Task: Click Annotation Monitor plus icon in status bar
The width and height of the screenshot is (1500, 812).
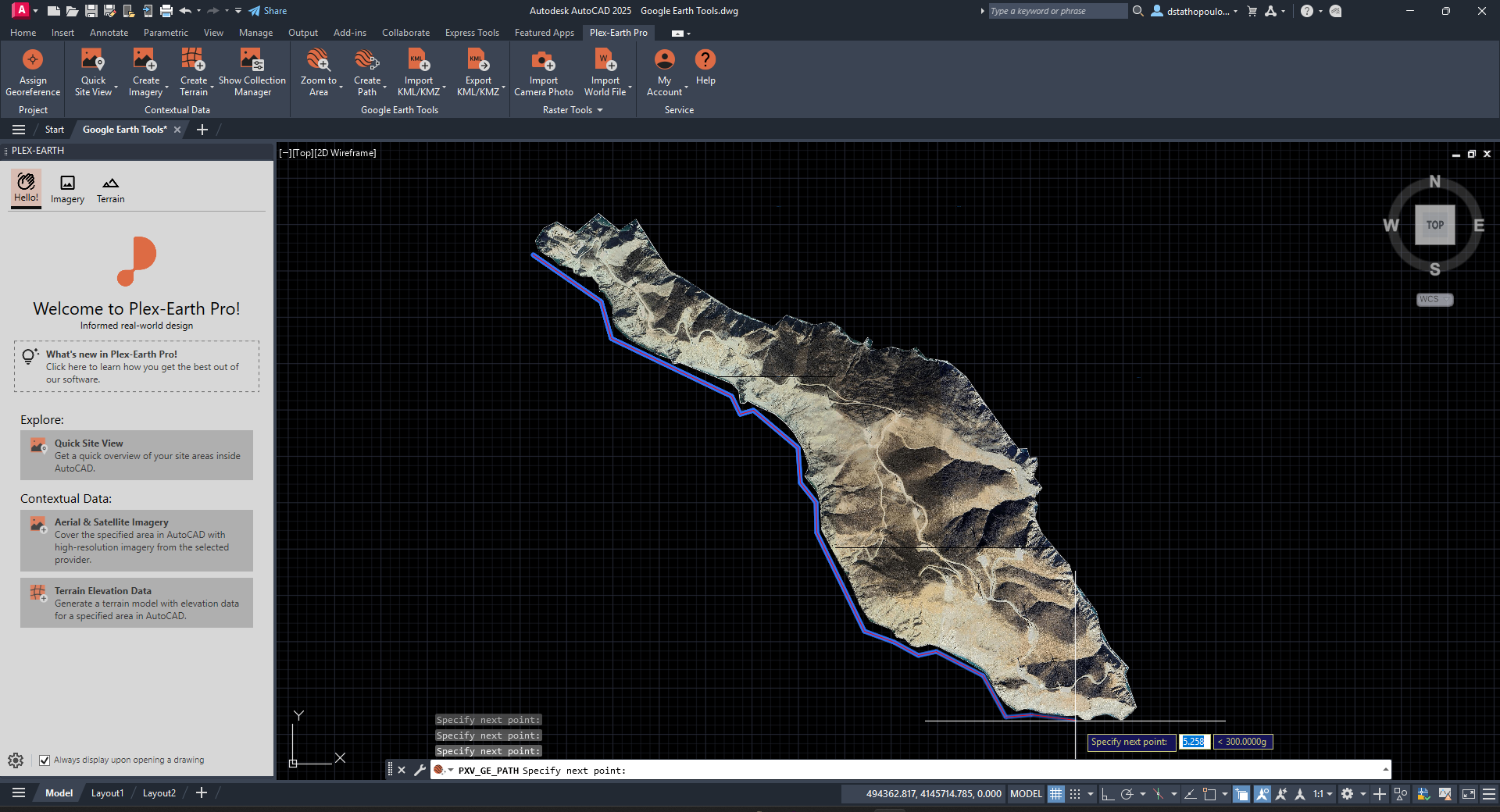Action: [1380, 794]
